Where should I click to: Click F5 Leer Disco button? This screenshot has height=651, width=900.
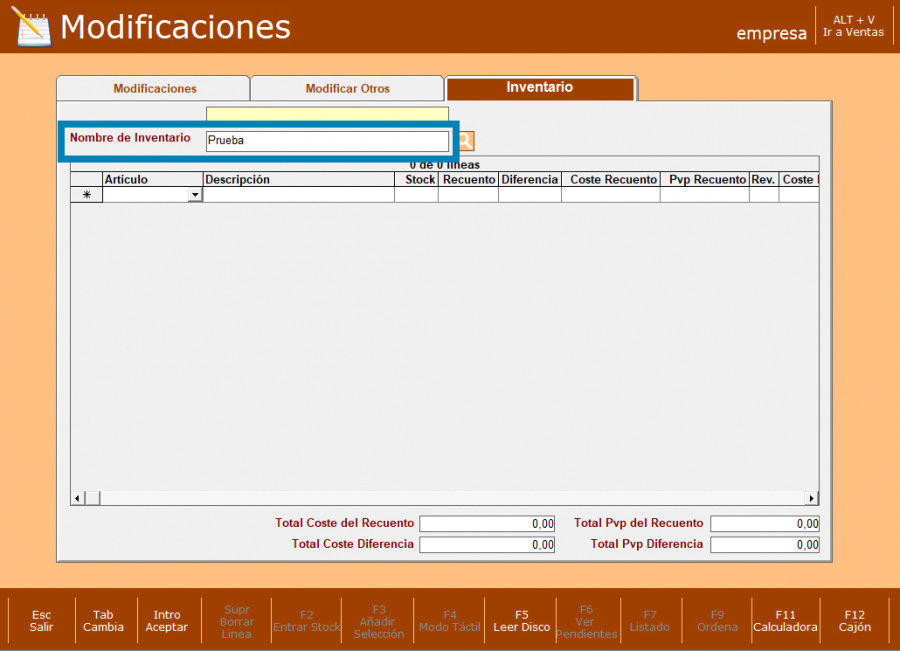[x=521, y=621]
